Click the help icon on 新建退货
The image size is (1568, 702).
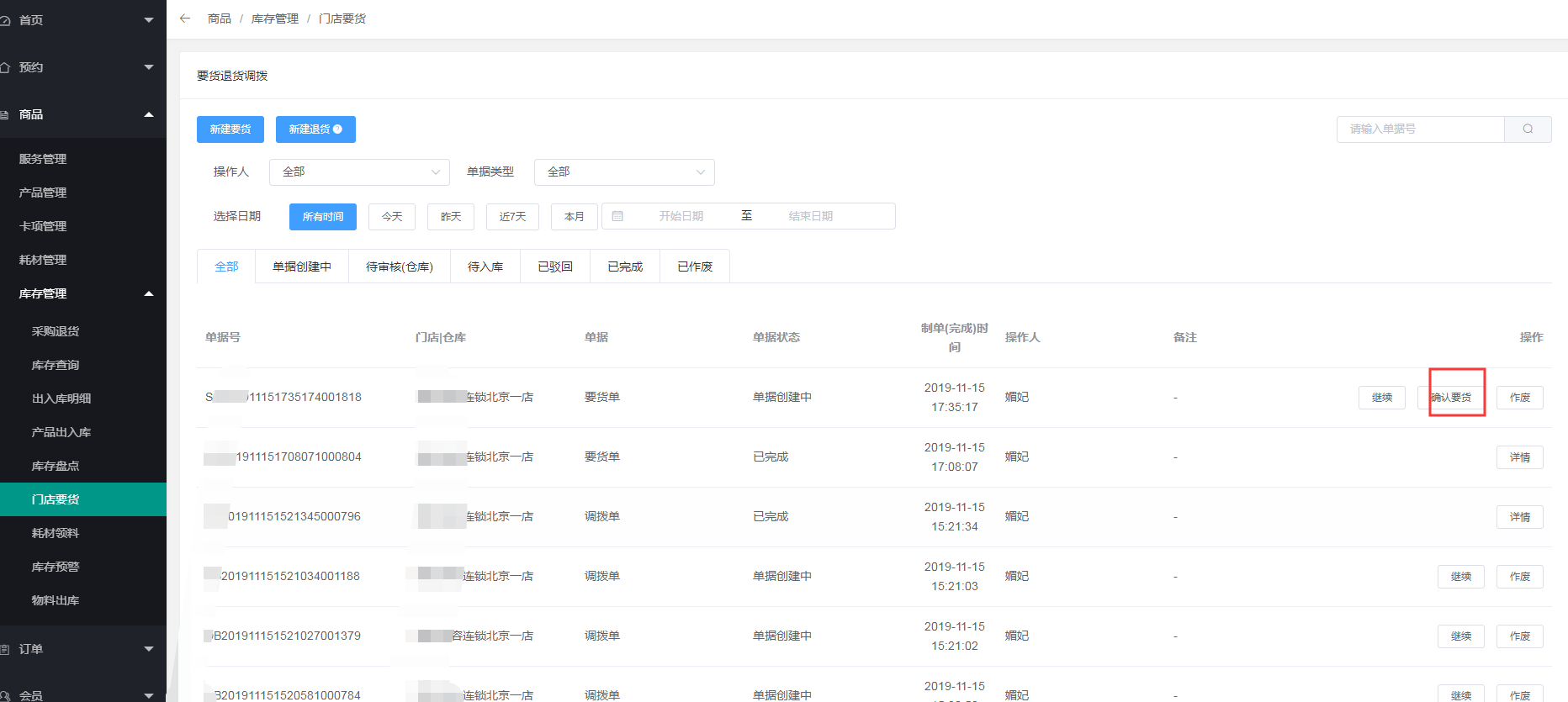point(337,129)
